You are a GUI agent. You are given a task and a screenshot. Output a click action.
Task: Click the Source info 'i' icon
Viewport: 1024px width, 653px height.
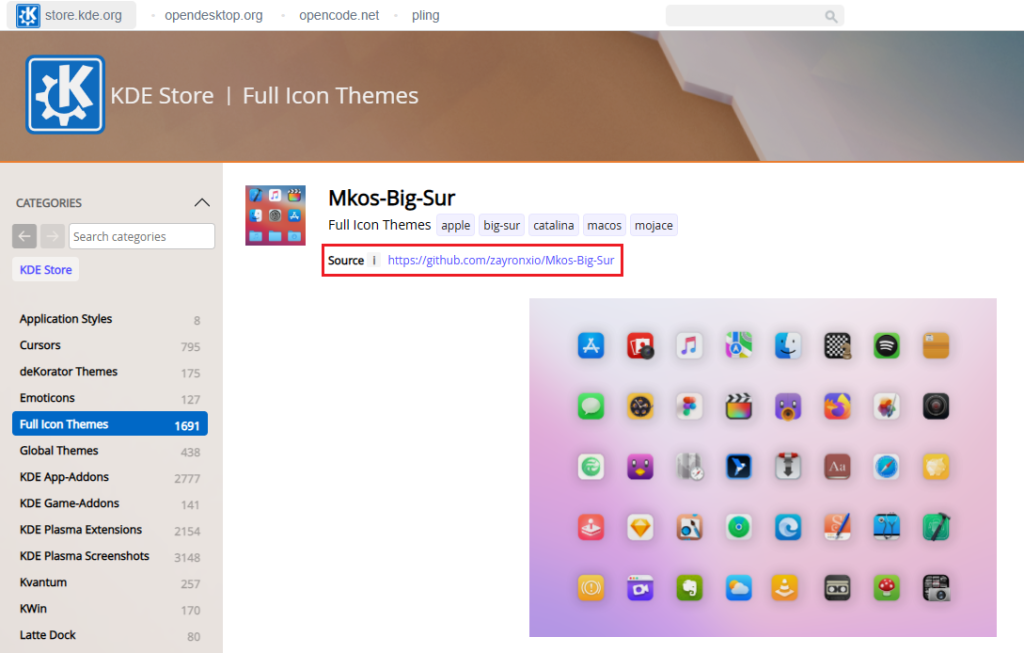pos(374,260)
